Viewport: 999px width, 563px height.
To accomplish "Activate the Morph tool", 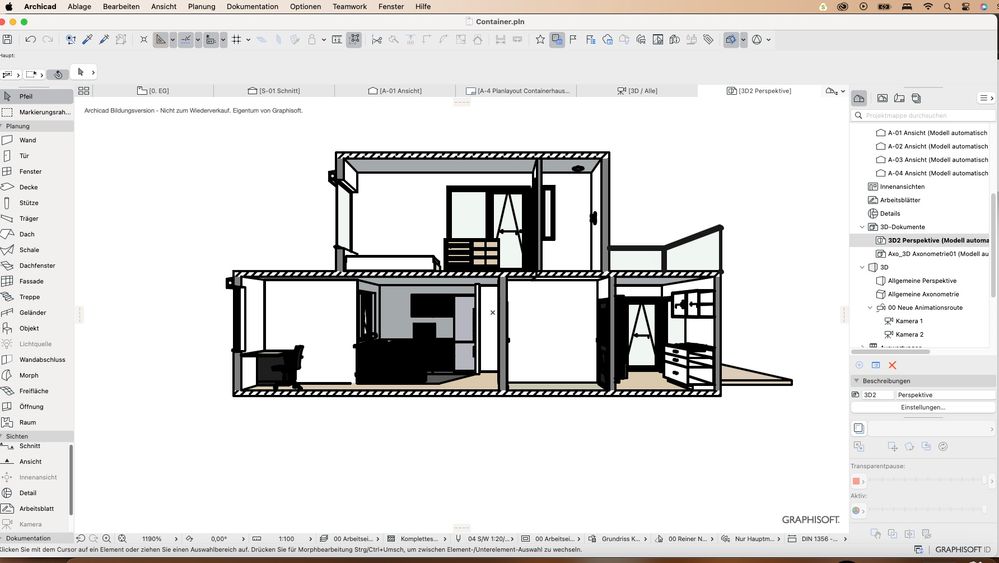I will pos(28,375).
